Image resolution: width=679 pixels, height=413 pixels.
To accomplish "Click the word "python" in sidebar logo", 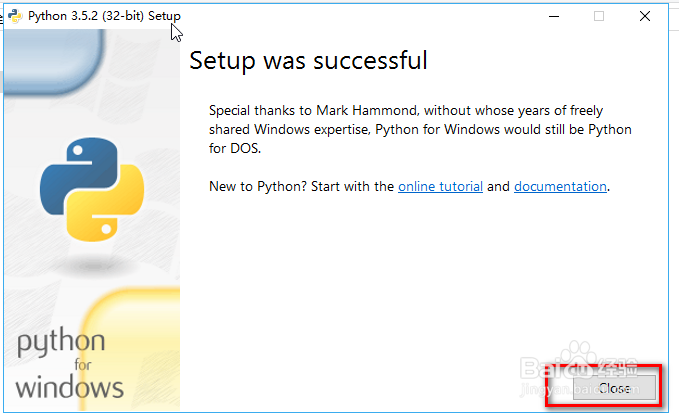I will coord(60,344).
